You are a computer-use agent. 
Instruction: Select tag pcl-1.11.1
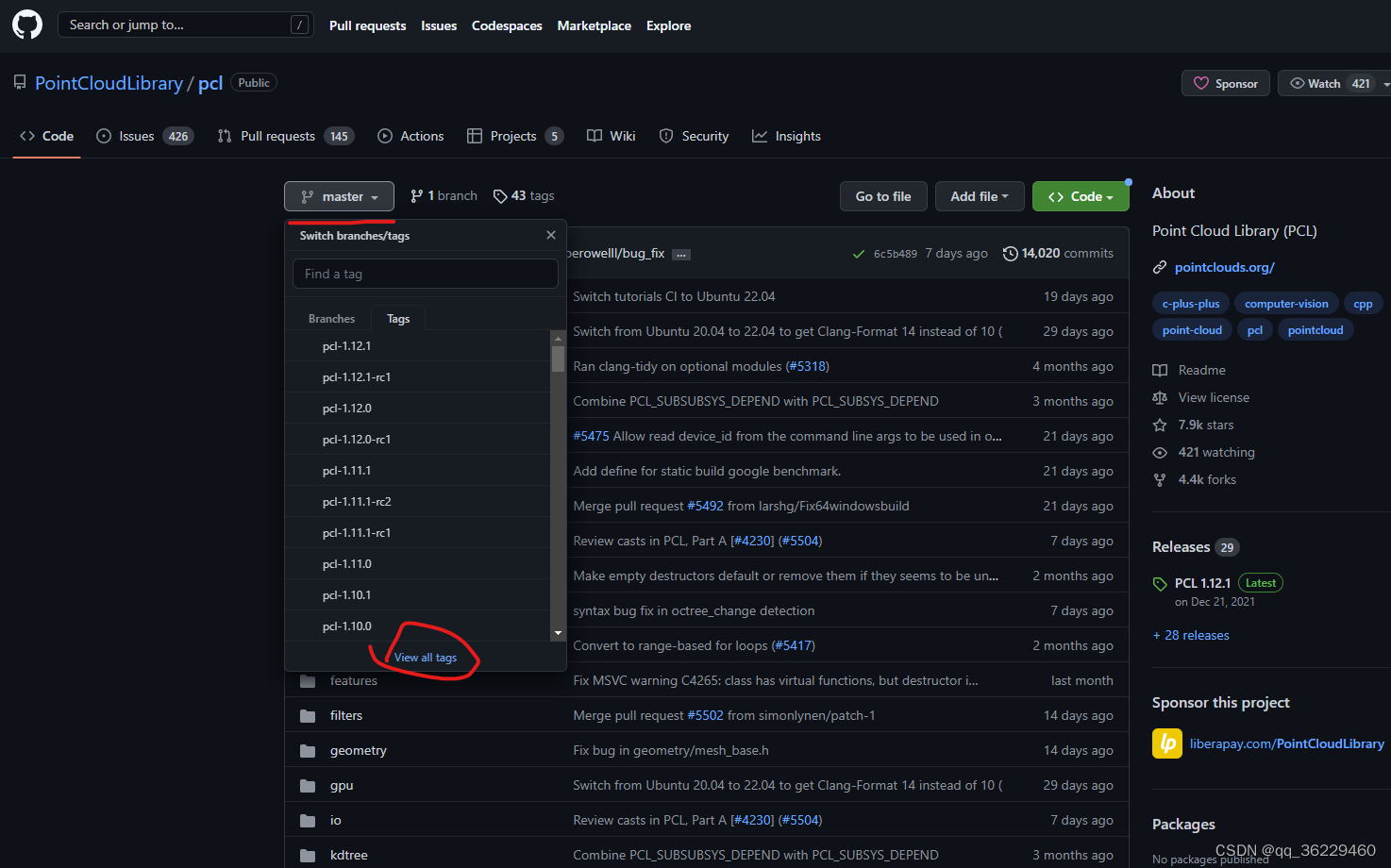418,471
